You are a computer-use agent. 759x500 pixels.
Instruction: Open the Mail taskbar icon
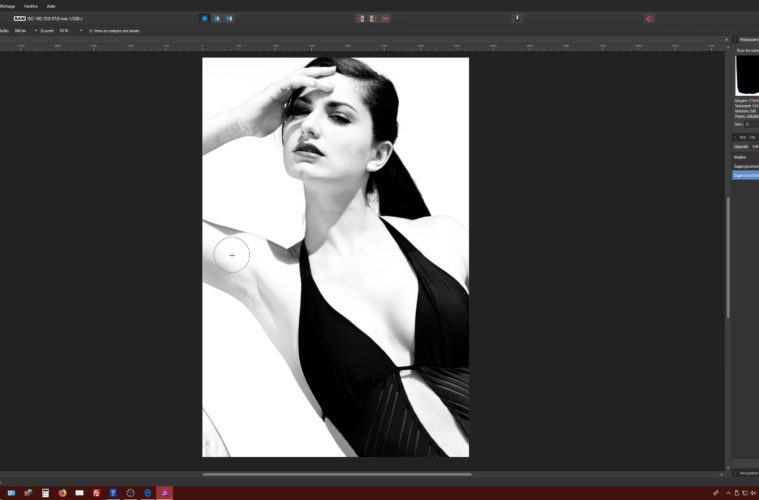pos(79,493)
